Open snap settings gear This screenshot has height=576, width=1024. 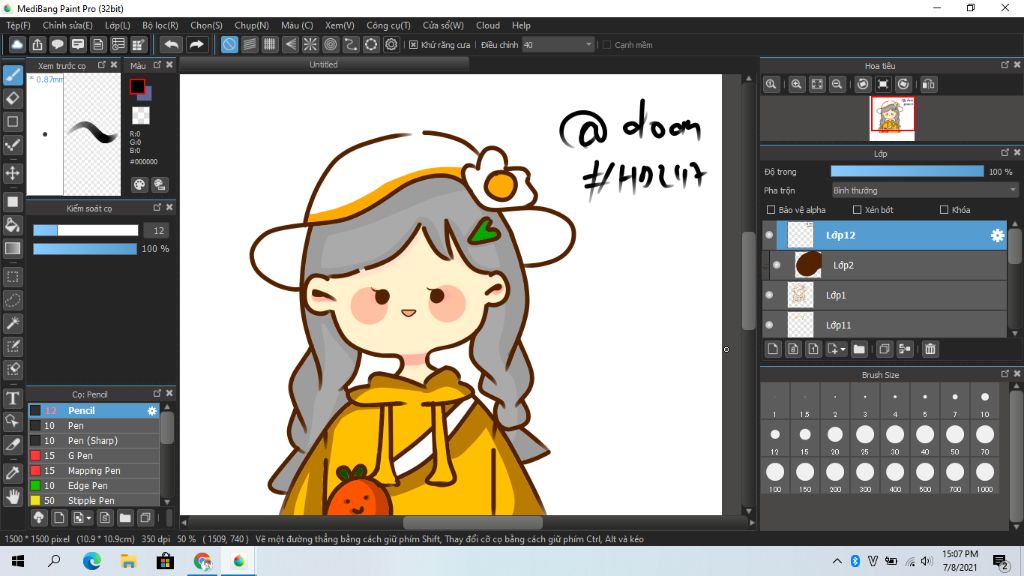coord(391,44)
